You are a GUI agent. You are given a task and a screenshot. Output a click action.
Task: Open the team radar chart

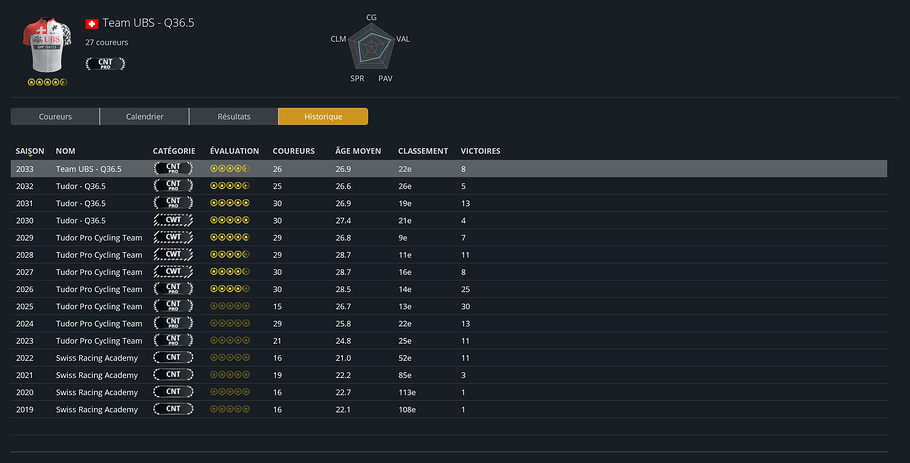point(371,48)
